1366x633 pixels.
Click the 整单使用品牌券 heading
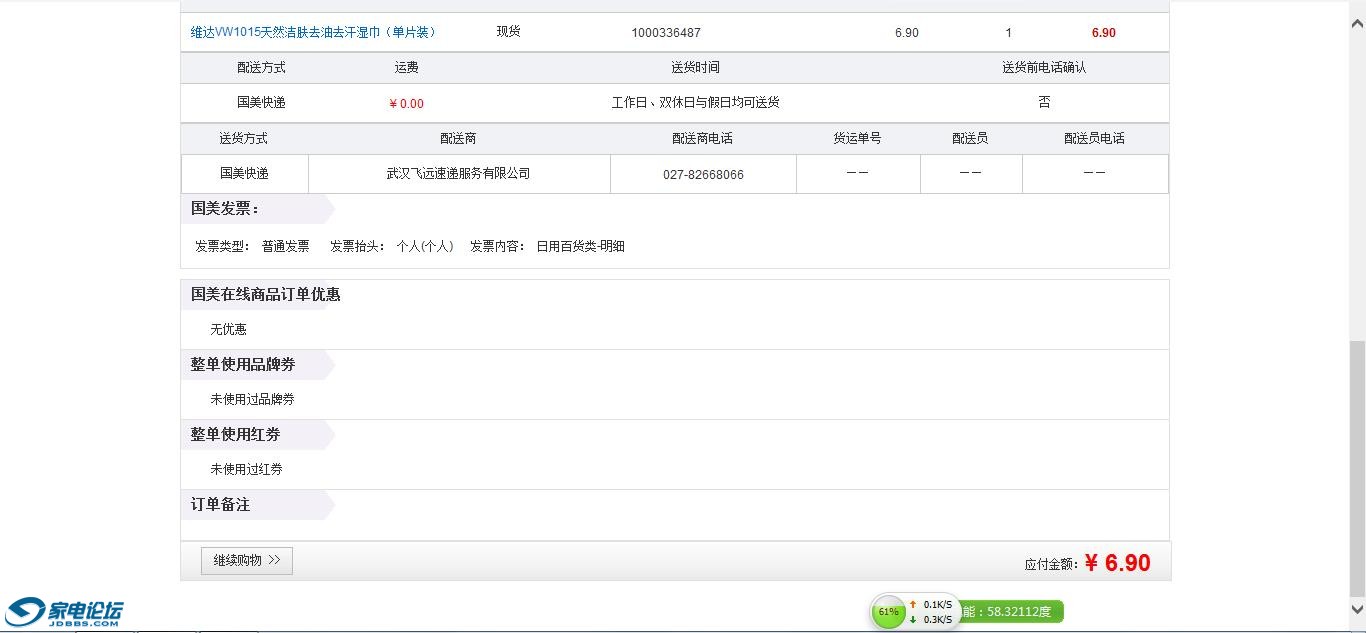click(243, 365)
